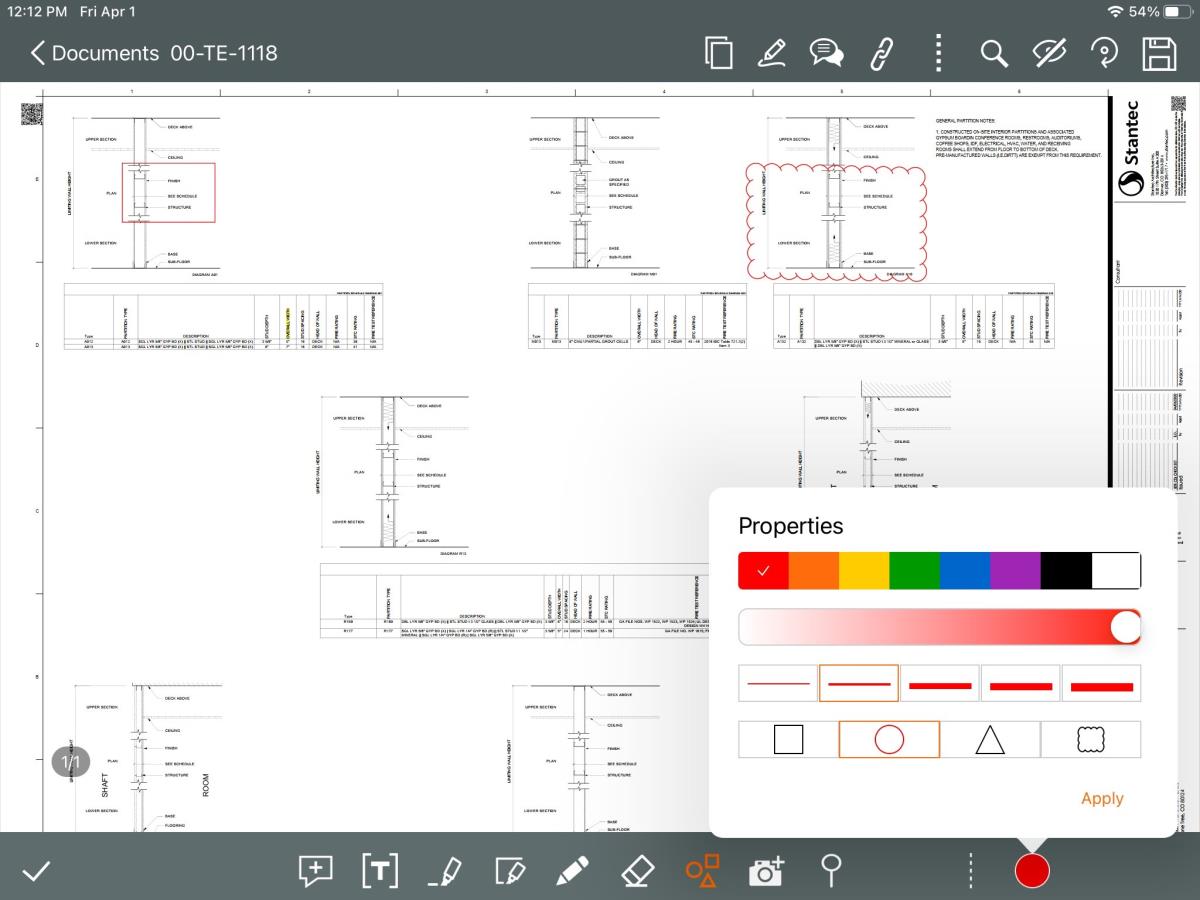Choose the cloud shape option
This screenshot has height=900, width=1200.
tap(1090, 739)
